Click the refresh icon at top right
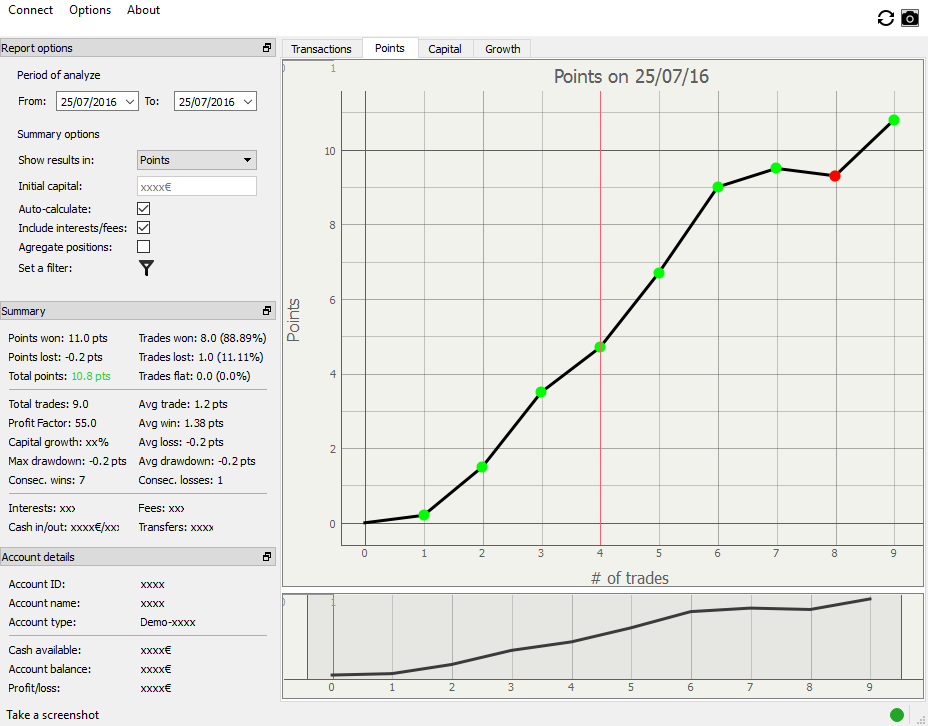Image resolution: width=928 pixels, height=726 pixels. [x=885, y=18]
